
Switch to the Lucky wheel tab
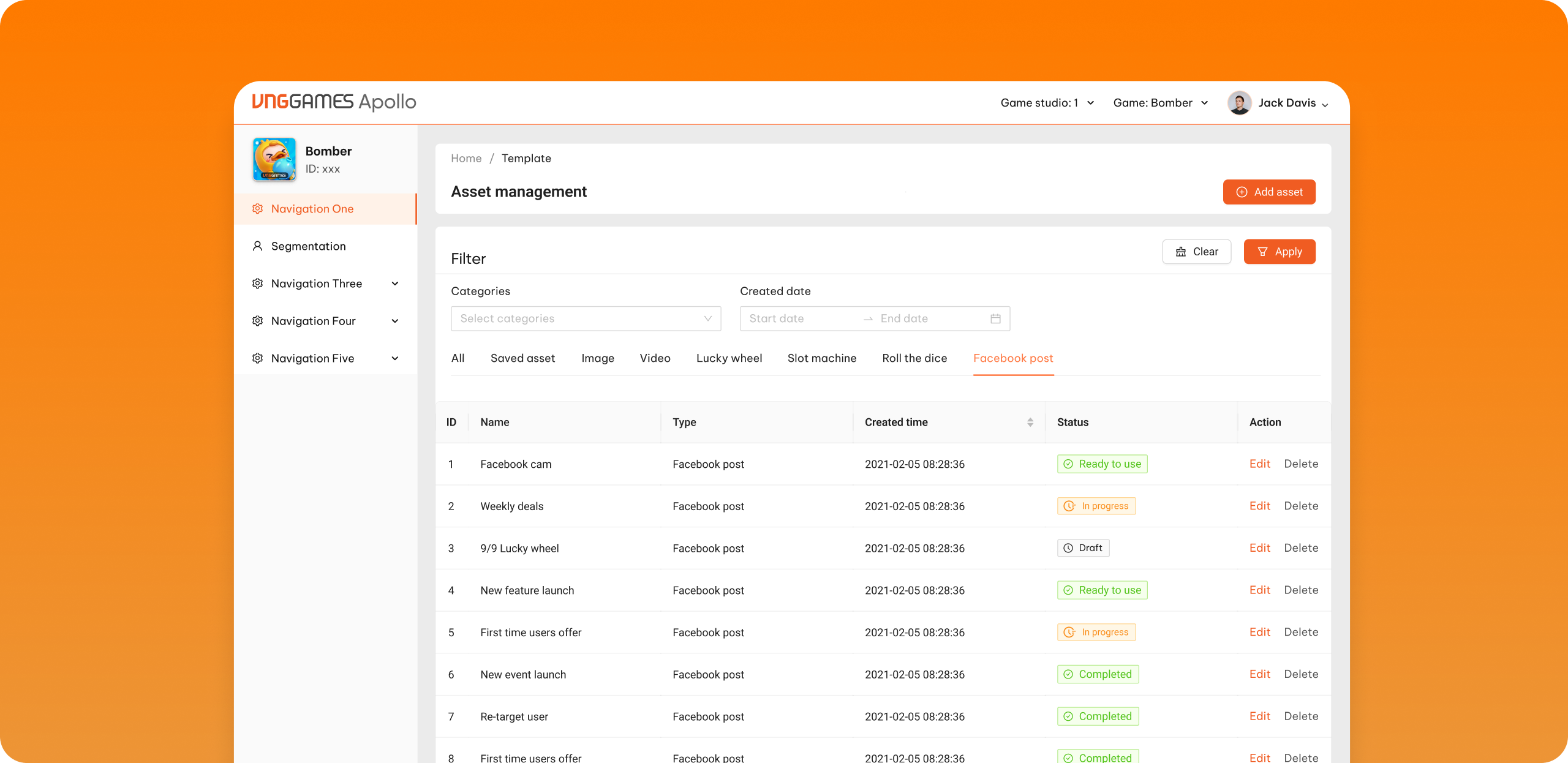click(729, 358)
